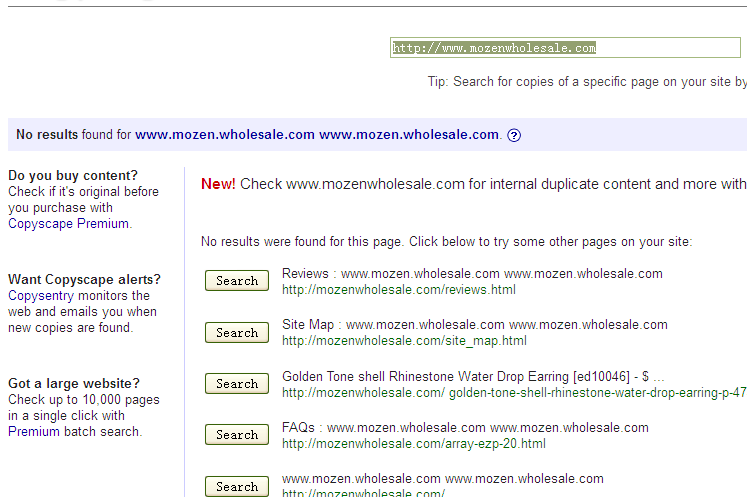The width and height of the screenshot is (747, 497).
Task: Click the 'Reviews : www.mozen.wholesale.com' title
Action: (472, 274)
